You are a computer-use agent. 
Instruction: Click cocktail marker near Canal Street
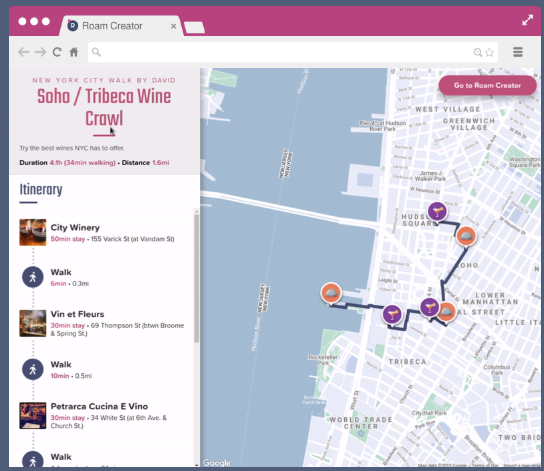430,307
